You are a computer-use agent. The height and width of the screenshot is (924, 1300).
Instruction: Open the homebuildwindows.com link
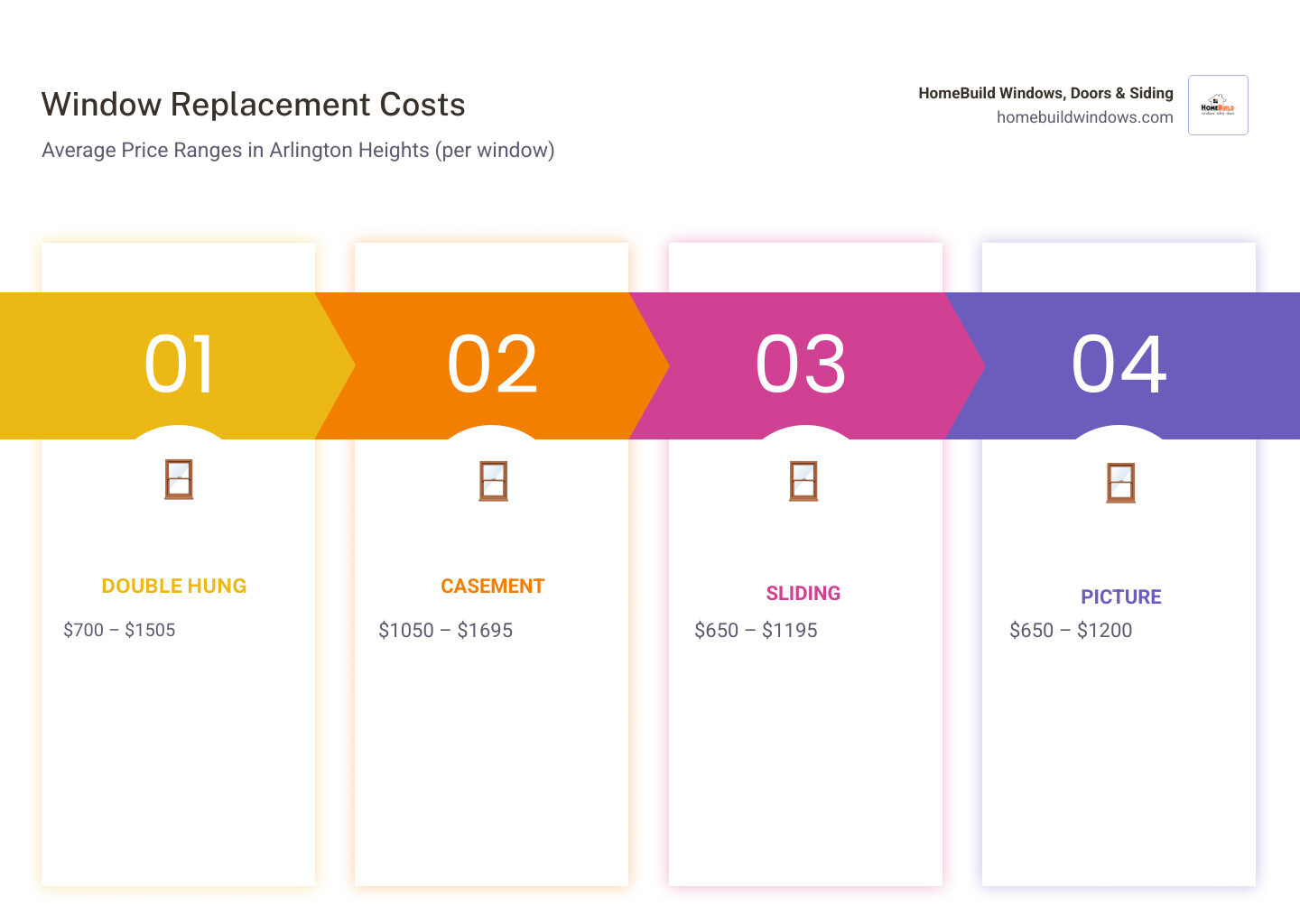(x=1084, y=117)
